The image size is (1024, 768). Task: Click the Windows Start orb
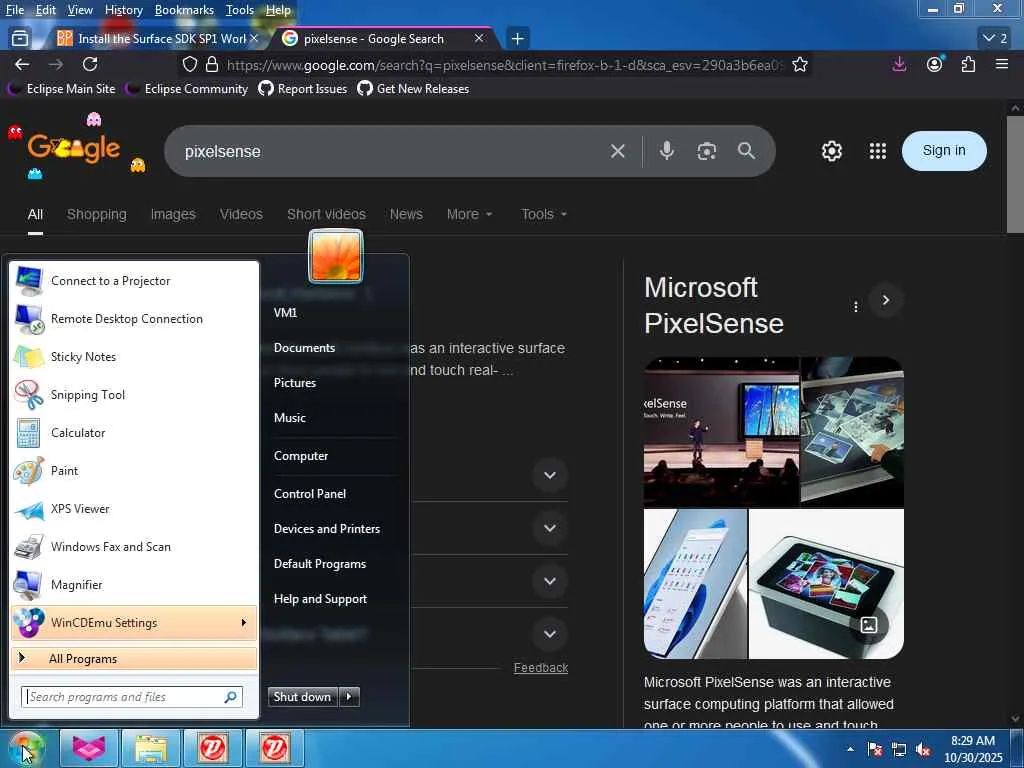coord(24,748)
